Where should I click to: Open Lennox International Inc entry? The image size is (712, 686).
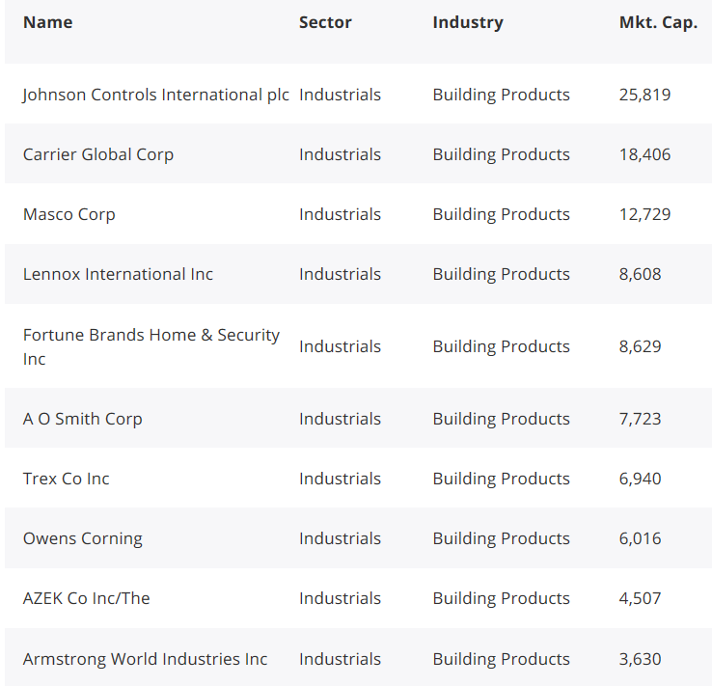(x=118, y=275)
